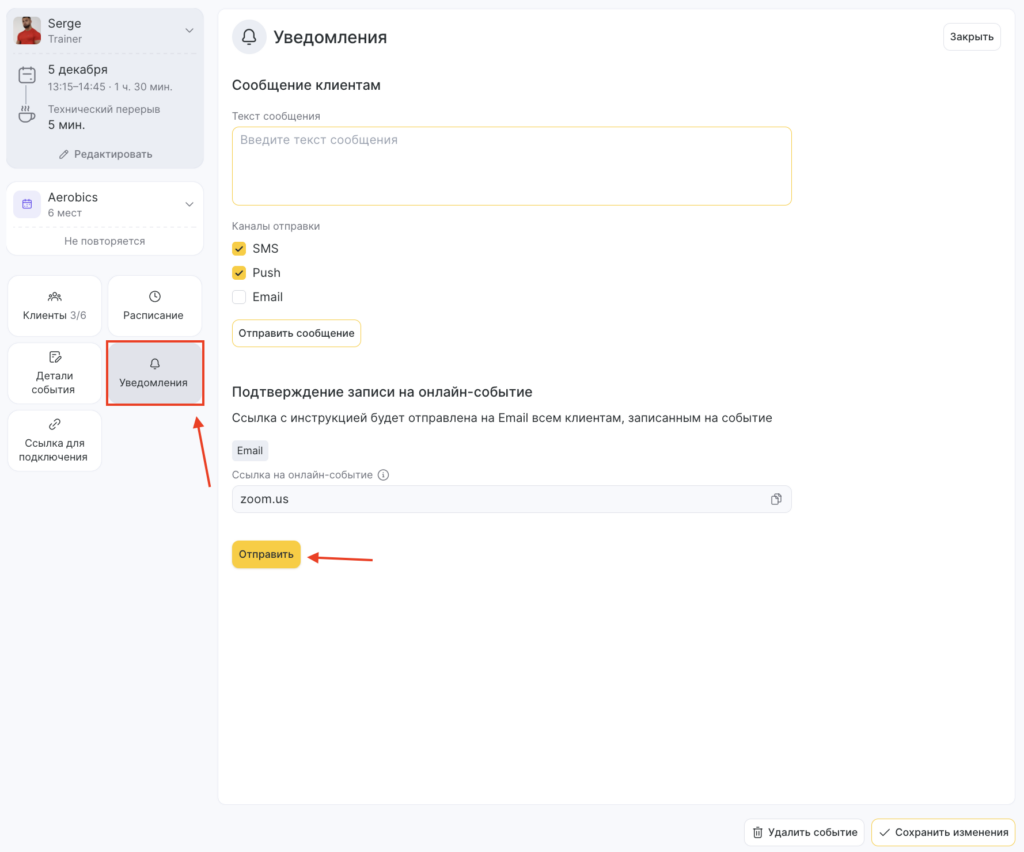This screenshot has height=852, width=1024.
Task: Open the Клиенты 3/6 tab
Action: point(55,306)
